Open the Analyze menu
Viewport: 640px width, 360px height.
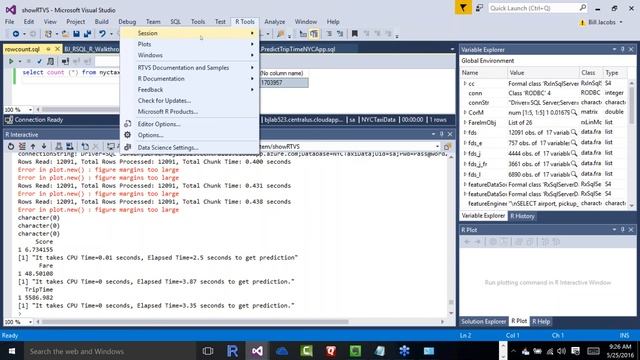[275, 22]
